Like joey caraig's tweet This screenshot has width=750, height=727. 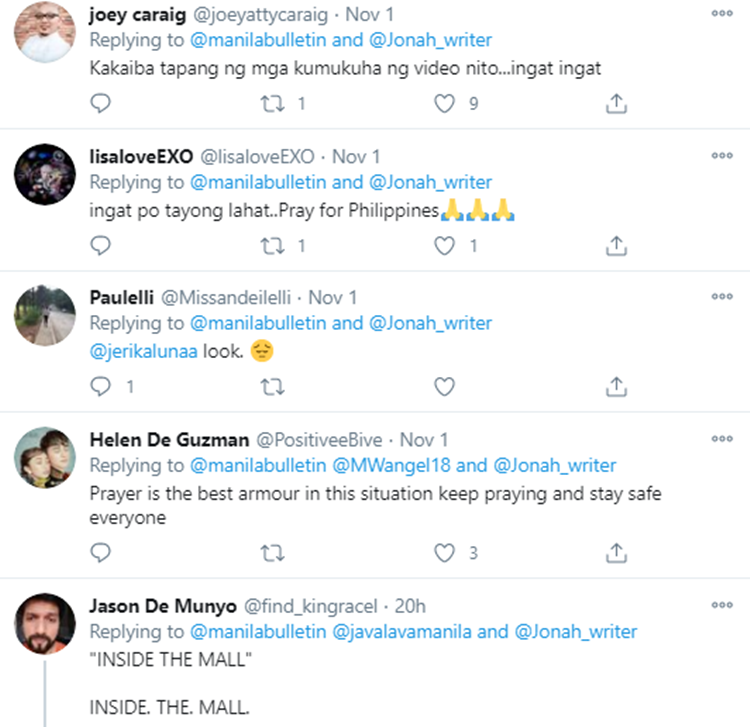[444, 103]
